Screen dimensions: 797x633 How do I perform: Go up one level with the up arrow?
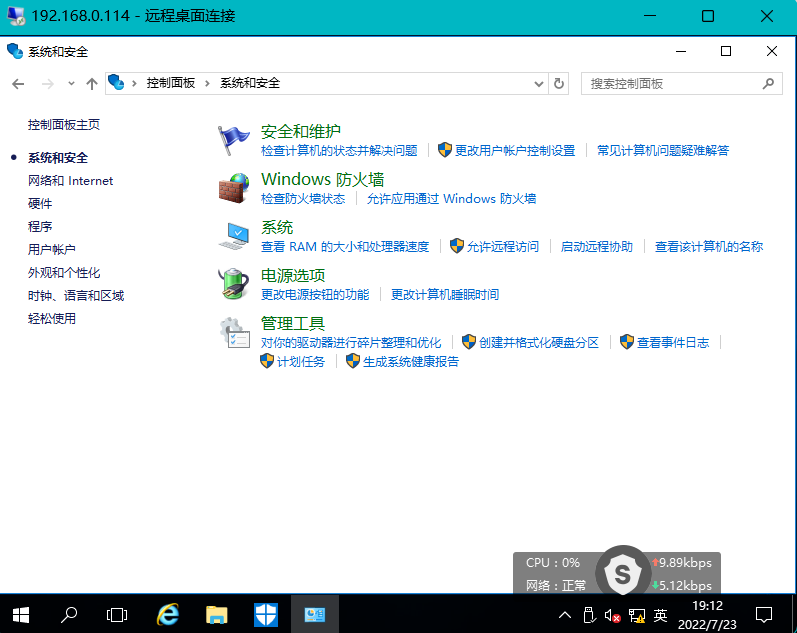[92, 84]
